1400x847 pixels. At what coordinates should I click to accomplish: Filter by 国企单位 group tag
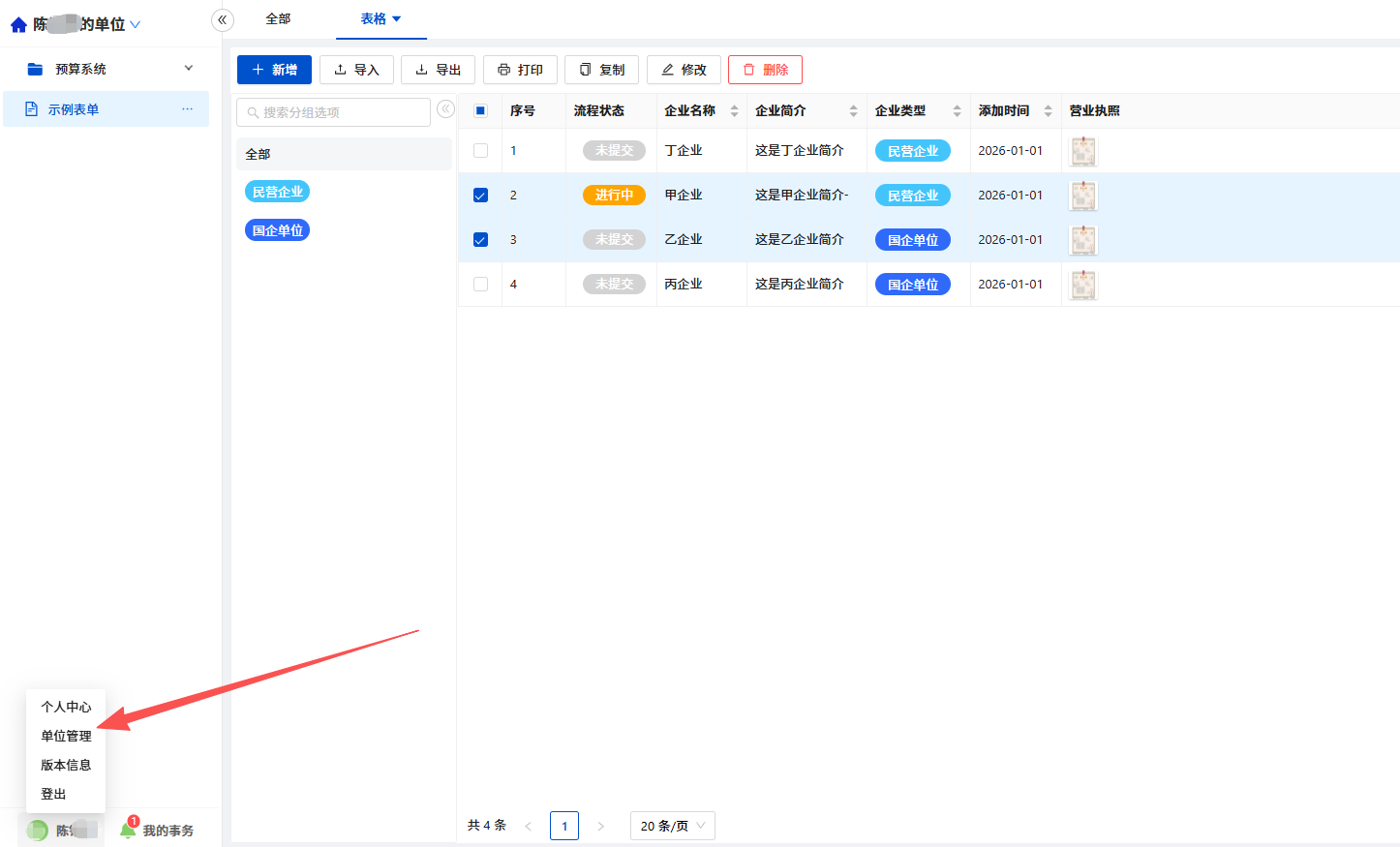(277, 230)
